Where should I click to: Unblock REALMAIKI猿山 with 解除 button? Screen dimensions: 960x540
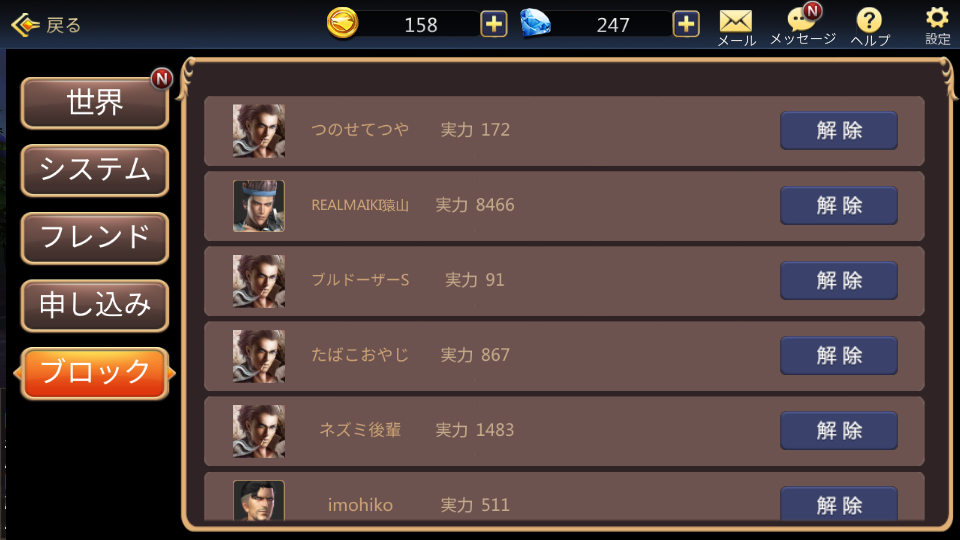click(839, 206)
